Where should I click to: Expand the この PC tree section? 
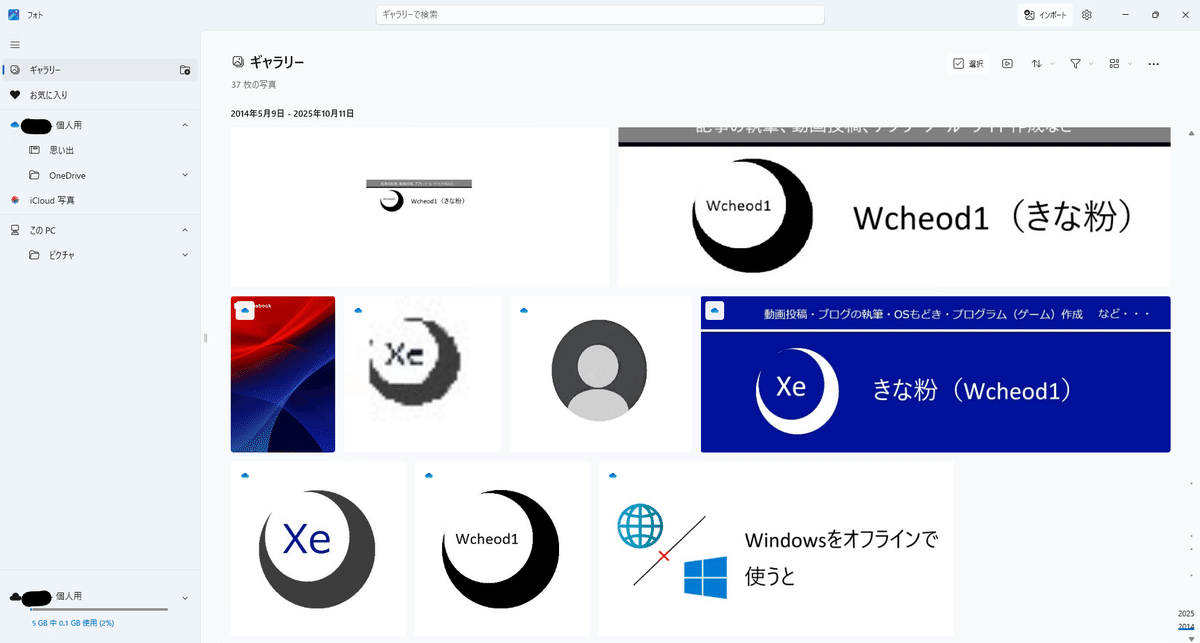(185, 230)
